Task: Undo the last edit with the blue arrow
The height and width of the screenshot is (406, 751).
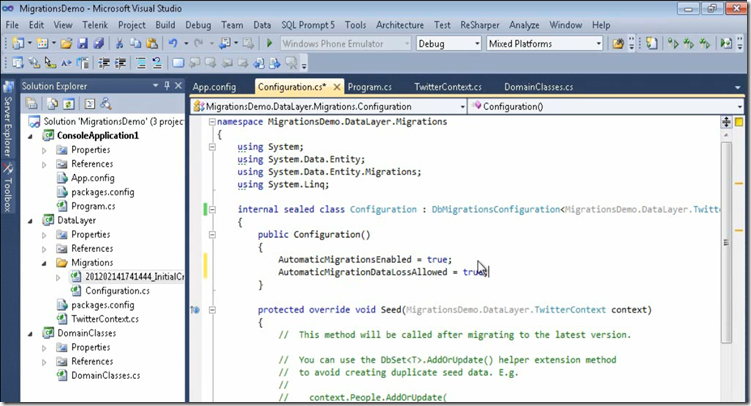Action: (x=173, y=44)
